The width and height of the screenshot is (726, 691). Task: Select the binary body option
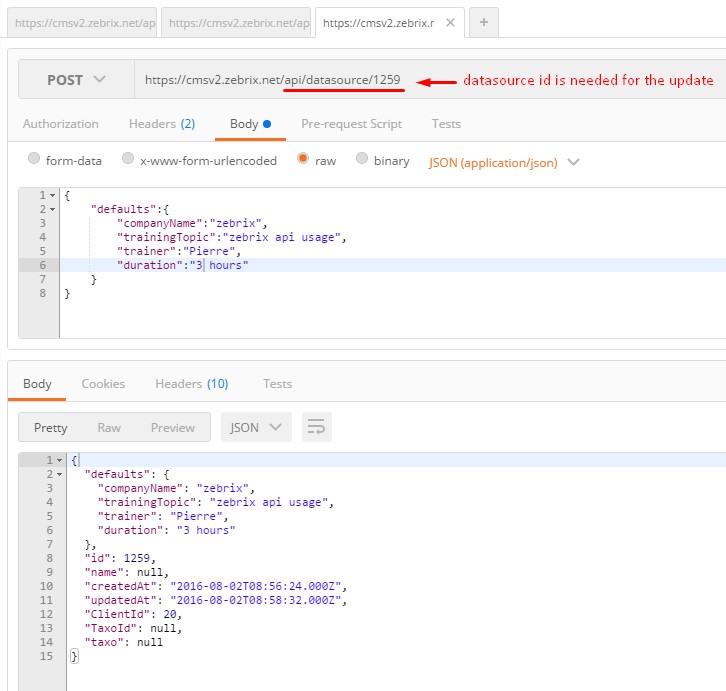pyautogui.click(x=362, y=160)
